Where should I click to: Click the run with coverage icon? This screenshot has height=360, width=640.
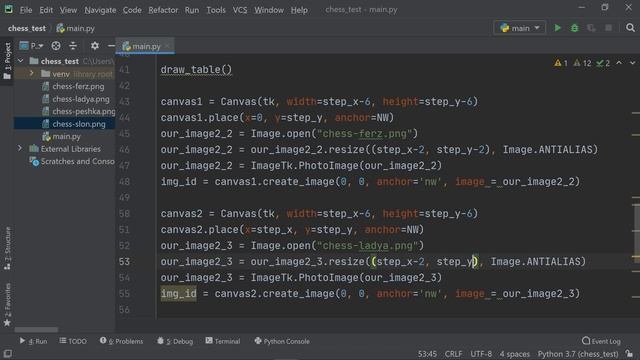pyautogui.click(x=591, y=28)
